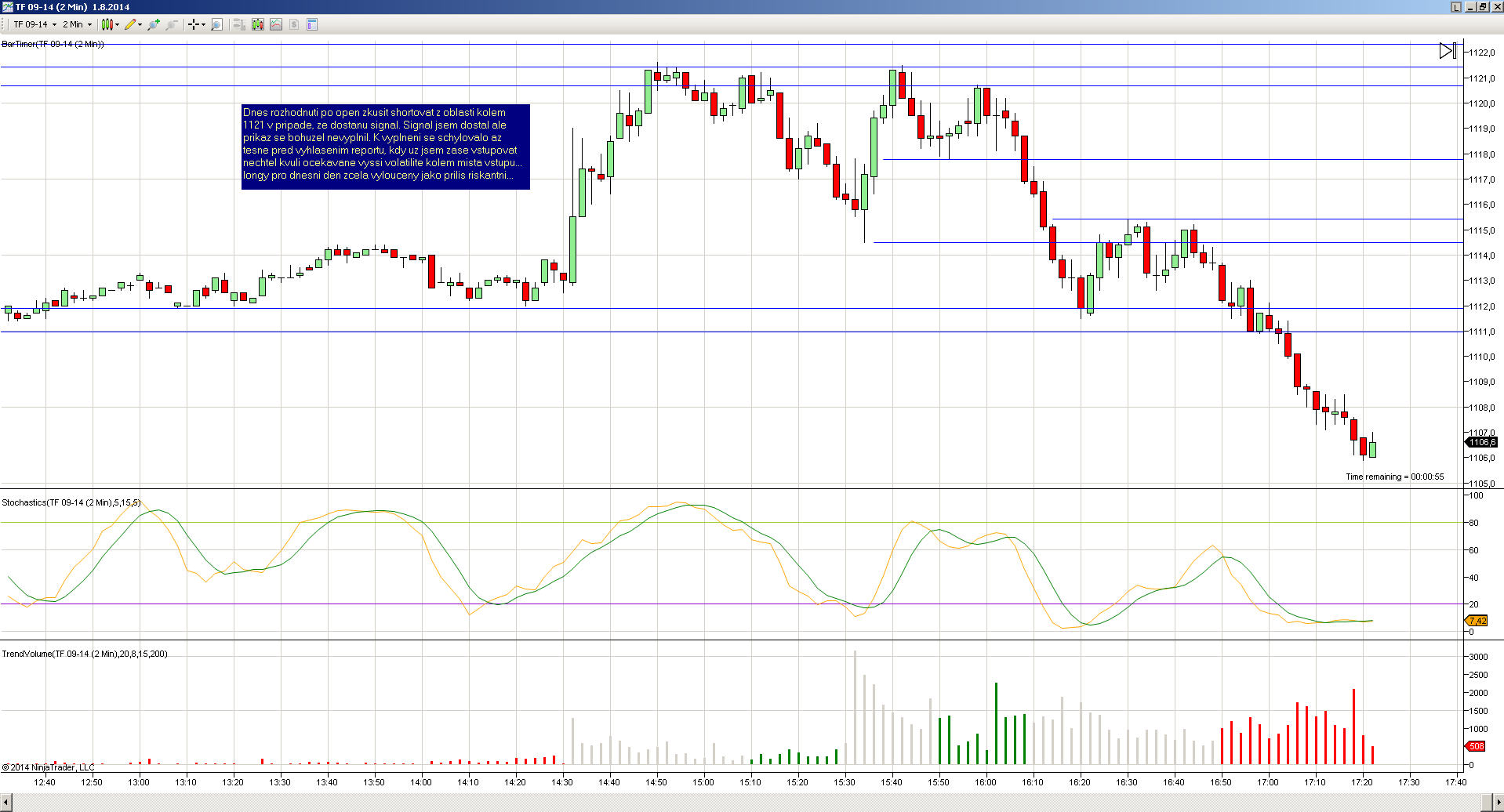Click the 14:30 time axis label
The width and height of the screenshot is (1504, 812).
[562, 782]
